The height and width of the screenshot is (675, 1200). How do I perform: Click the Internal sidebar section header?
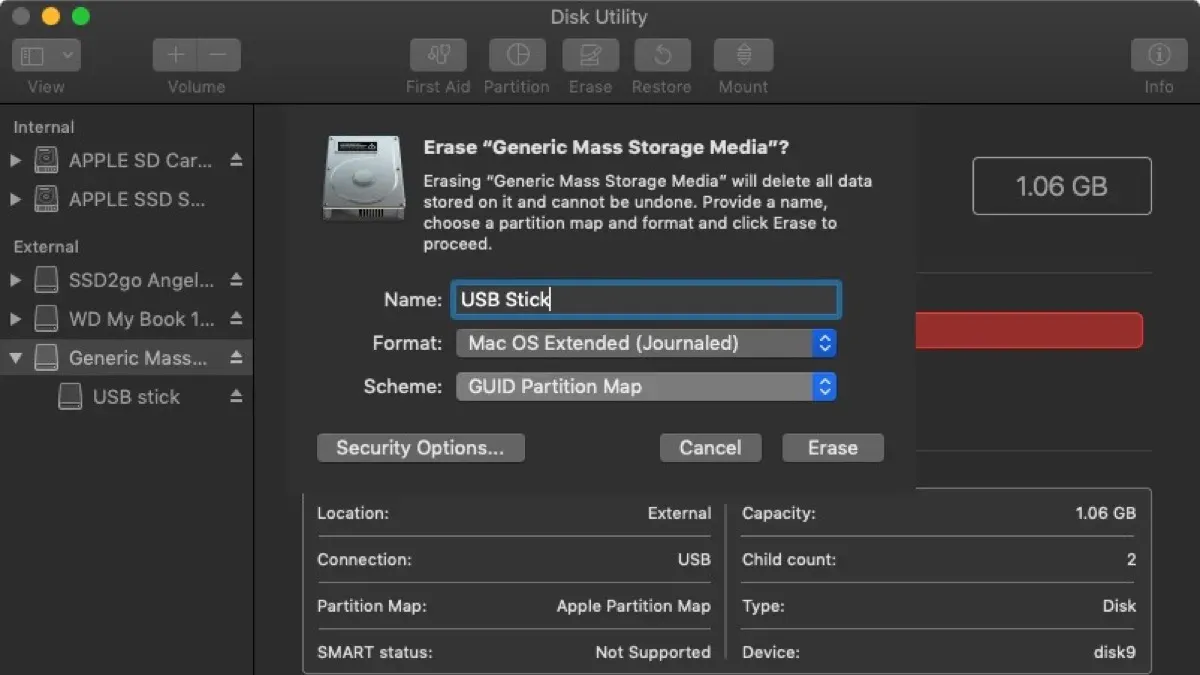click(44, 127)
